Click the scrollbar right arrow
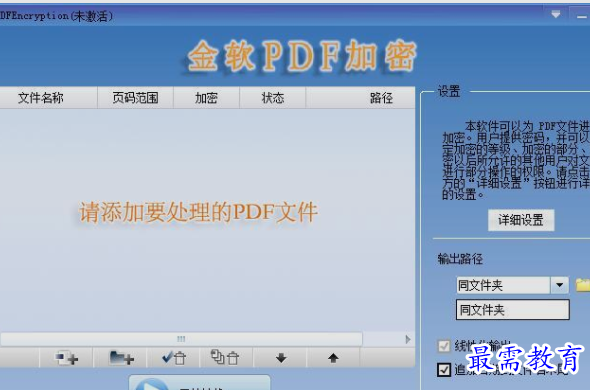Screen dimensions: 590x390 408,339
